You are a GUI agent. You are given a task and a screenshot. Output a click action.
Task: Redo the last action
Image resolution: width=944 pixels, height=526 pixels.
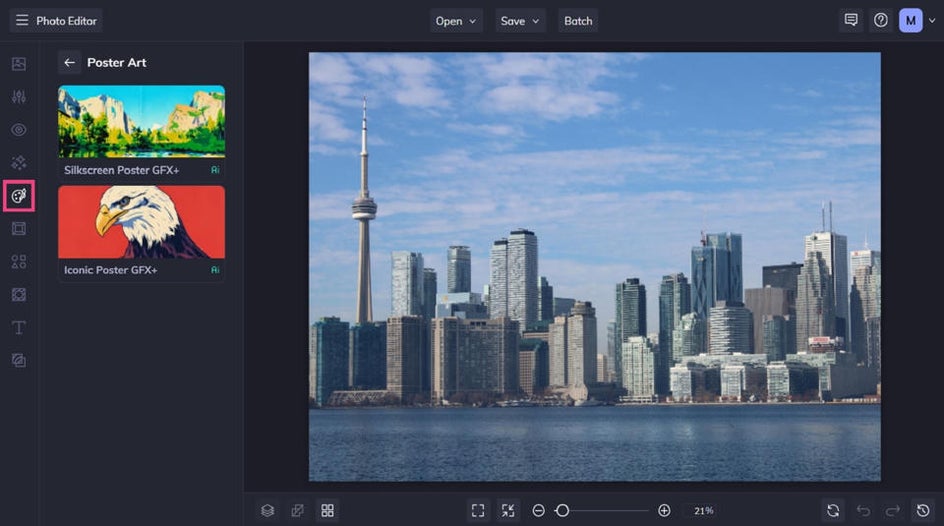[x=893, y=510]
